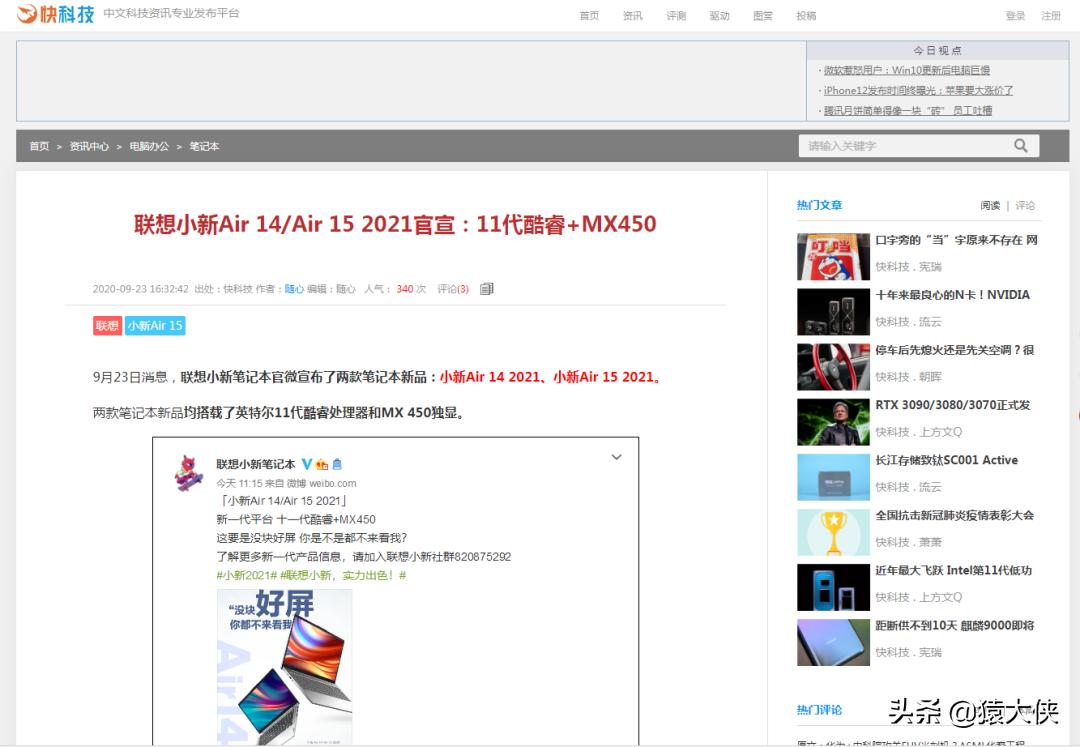Screen dimensions: 1080x747
Task: Open 评测 in top navigation
Action: click(x=676, y=16)
